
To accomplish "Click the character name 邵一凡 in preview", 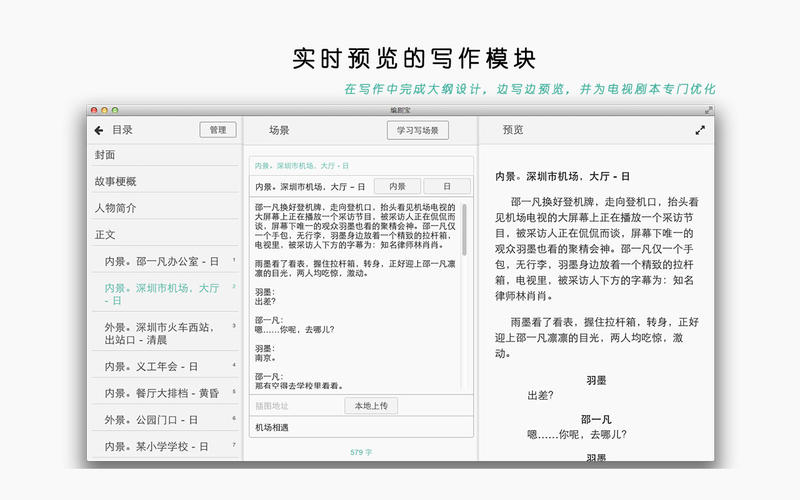I will [x=596, y=419].
